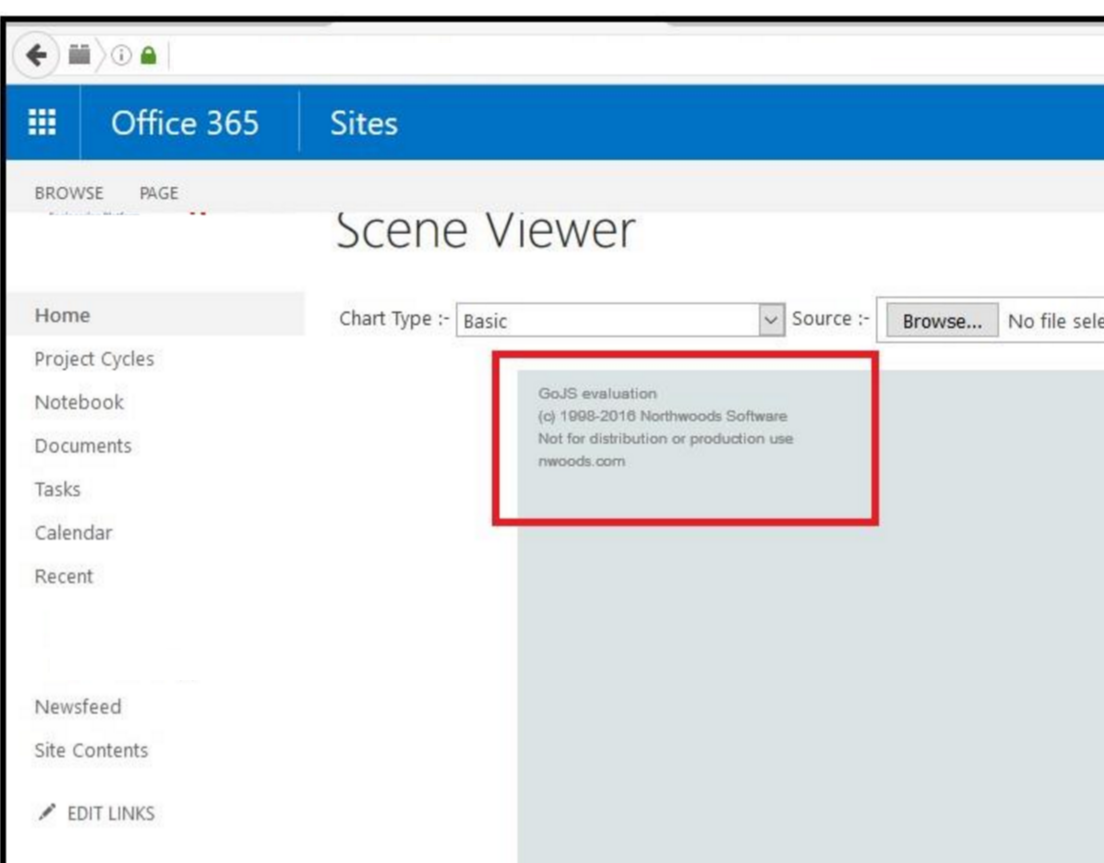The height and width of the screenshot is (863, 1104).
Task: Navigate to Documents in the sidebar
Action: [83, 446]
